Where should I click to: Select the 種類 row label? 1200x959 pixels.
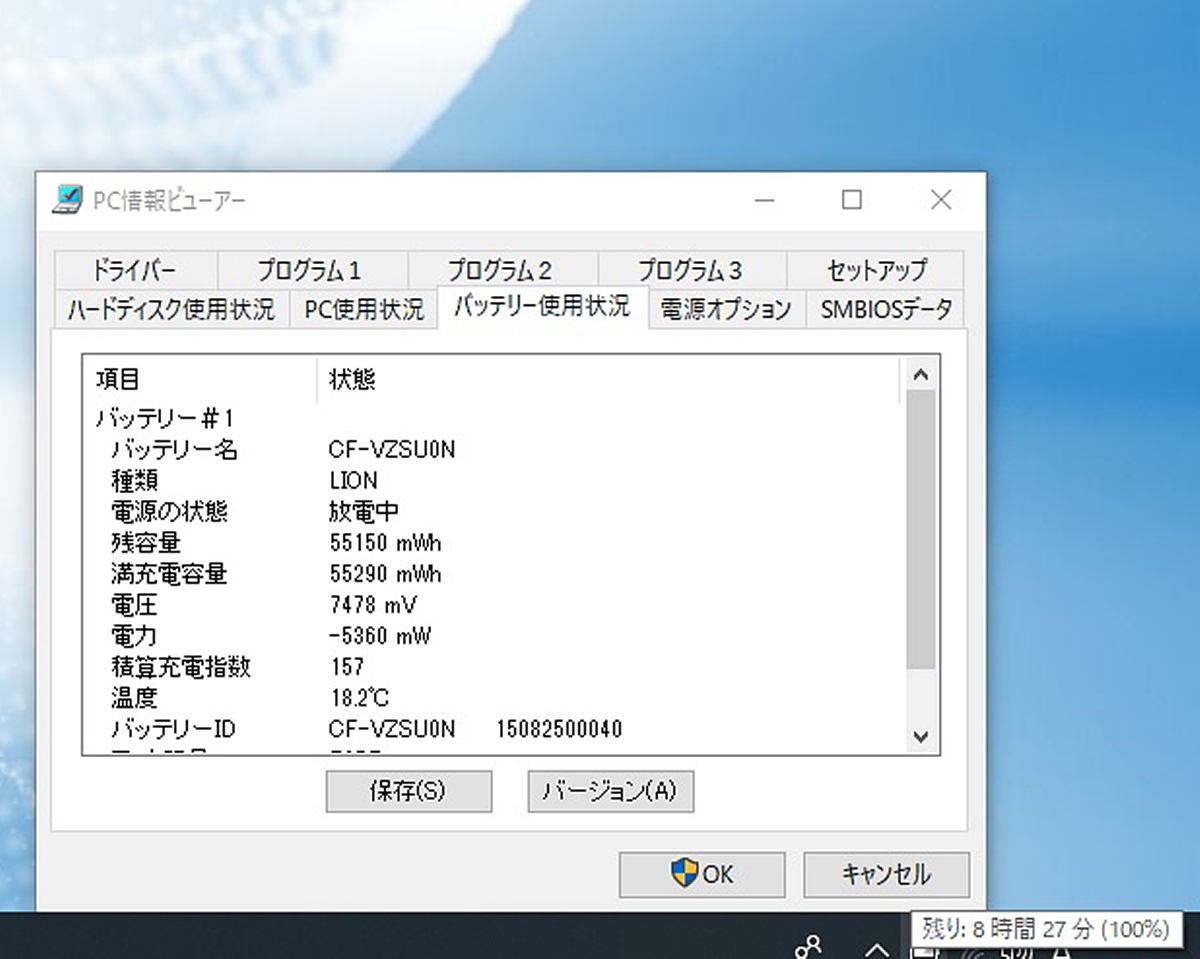coord(134,481)
